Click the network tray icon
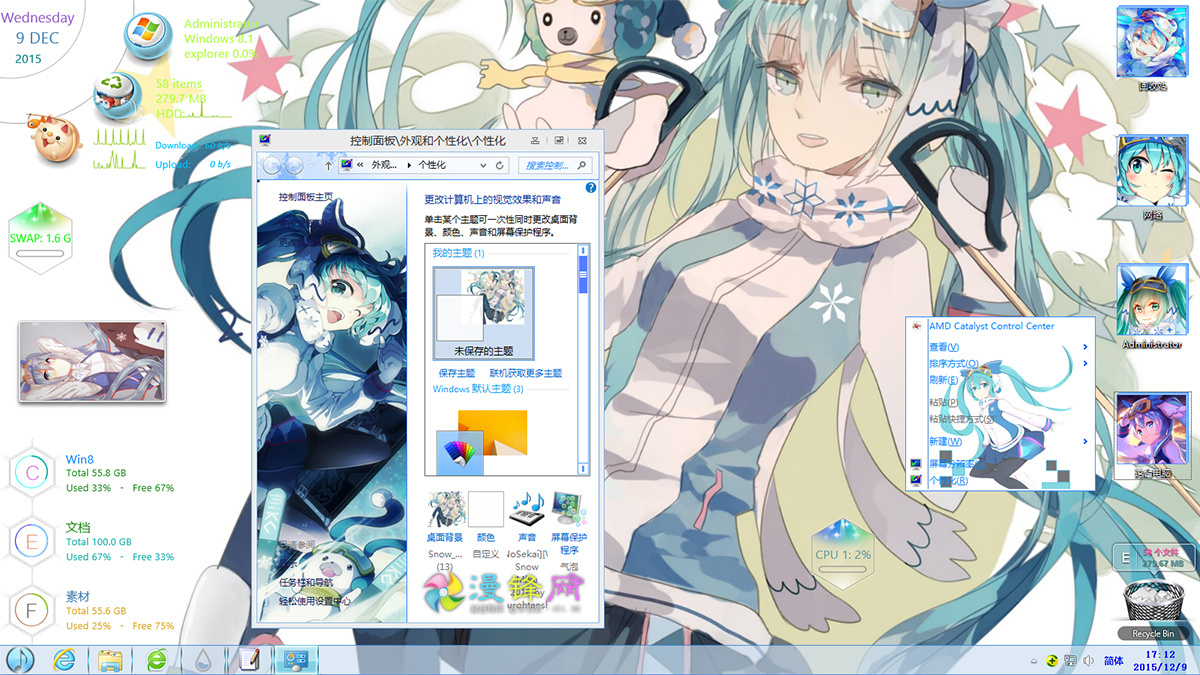Image resolution: width=1200 pixels, height=675 pixels. 1070,660
